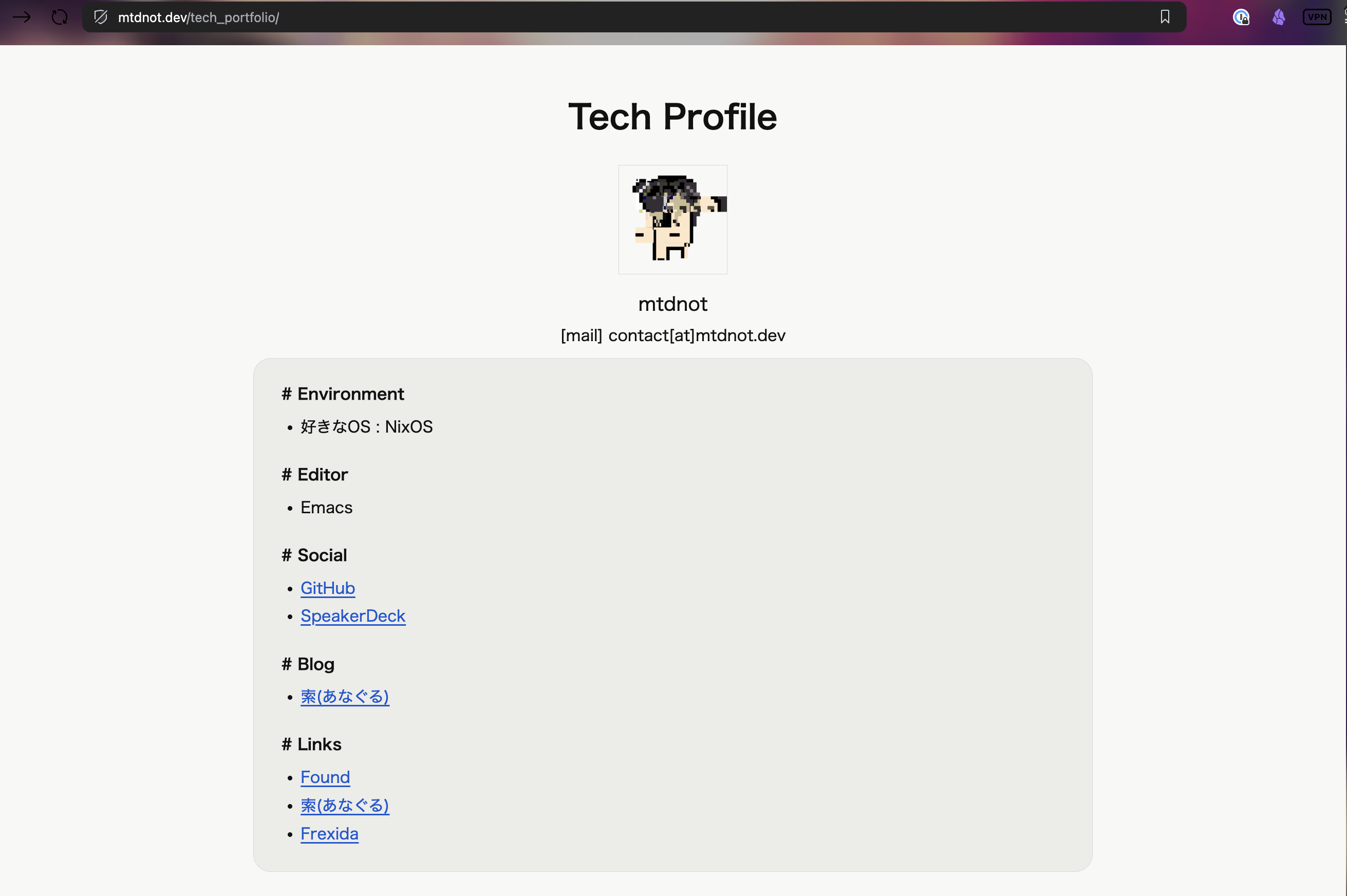Open the Frexida link
1347x896 pixels.
click(330, 834)
